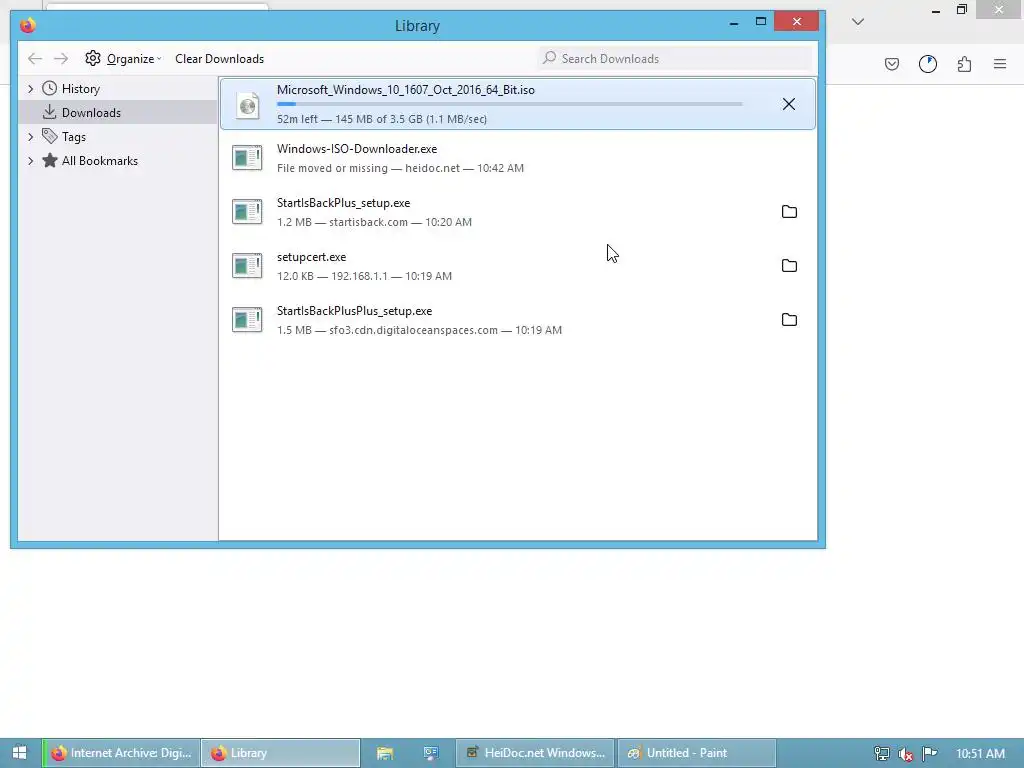Image resolution: width=1024 pixels, height=768 pixels.
Task: Open File Explorer from the taskbar
Action: [x=385, y=753]
